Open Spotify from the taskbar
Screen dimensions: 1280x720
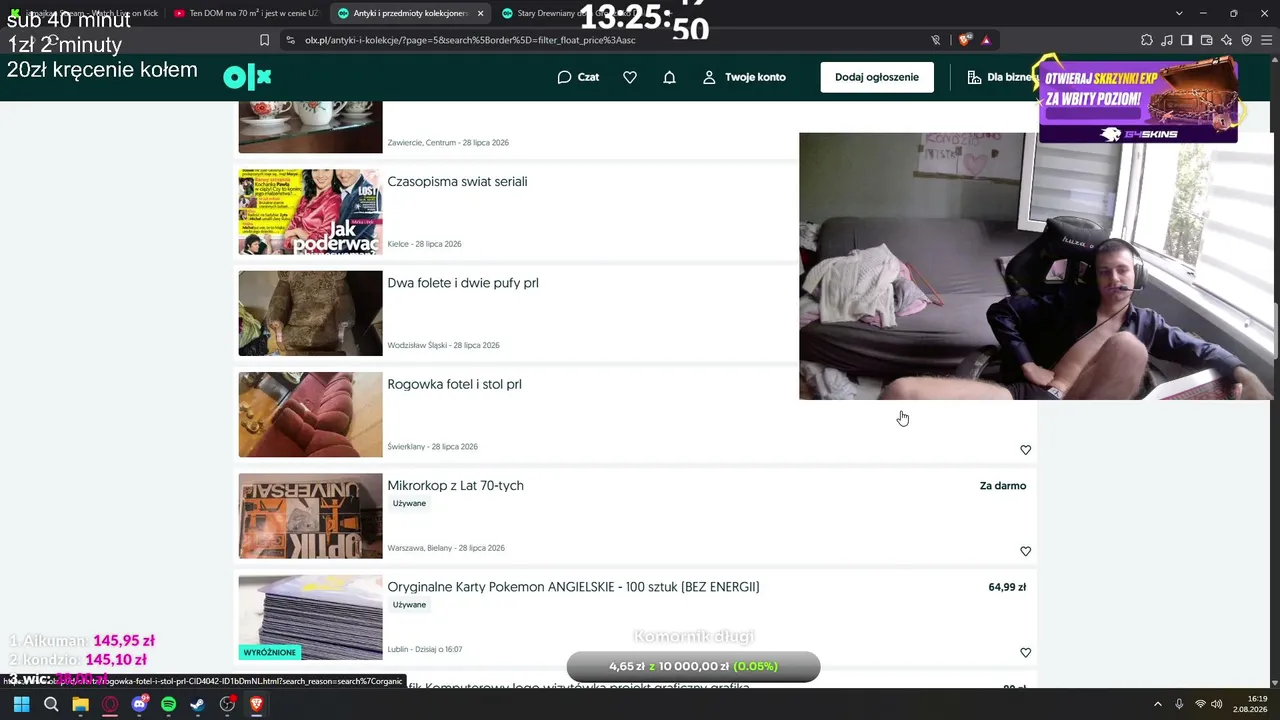pos(168,704)
